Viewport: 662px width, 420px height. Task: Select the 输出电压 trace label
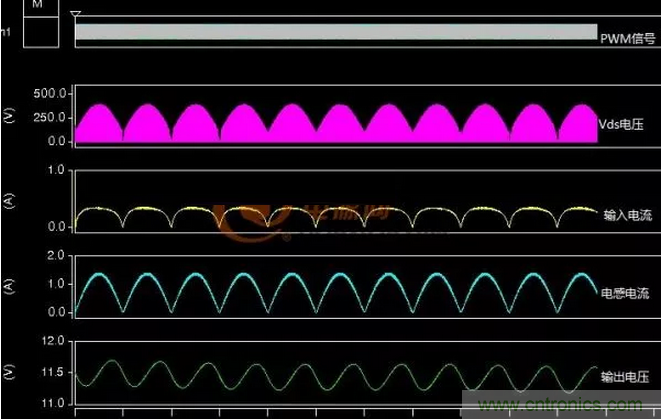click(x=626, y=373)
